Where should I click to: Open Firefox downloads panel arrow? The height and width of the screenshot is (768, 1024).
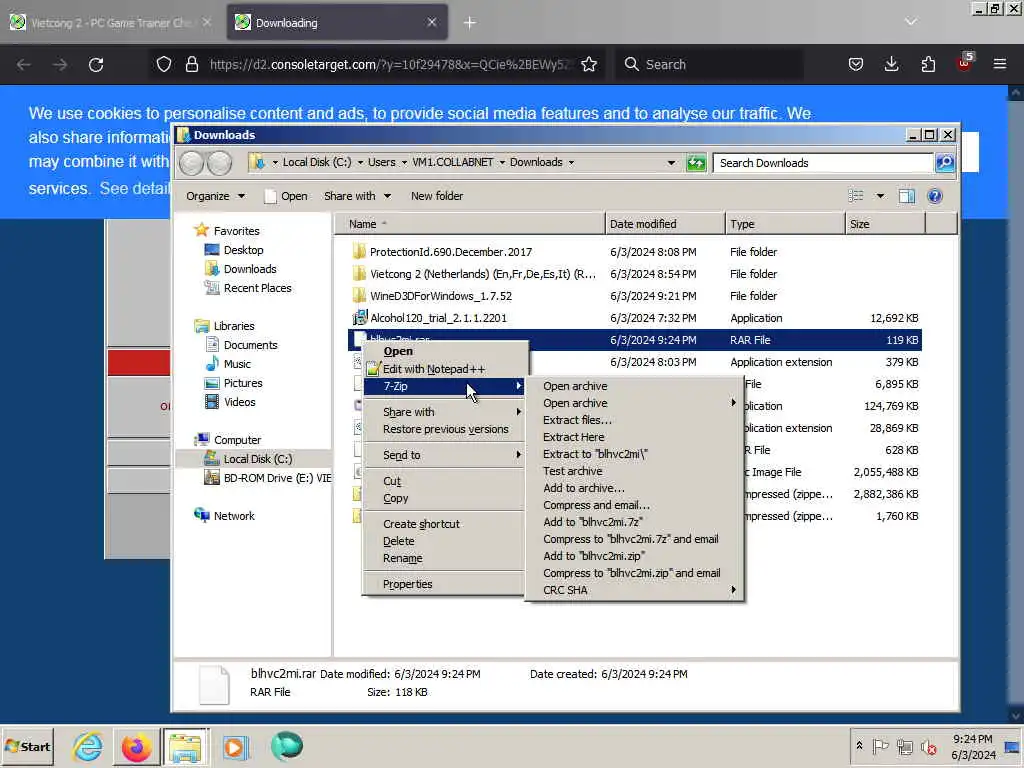point(891,64)
